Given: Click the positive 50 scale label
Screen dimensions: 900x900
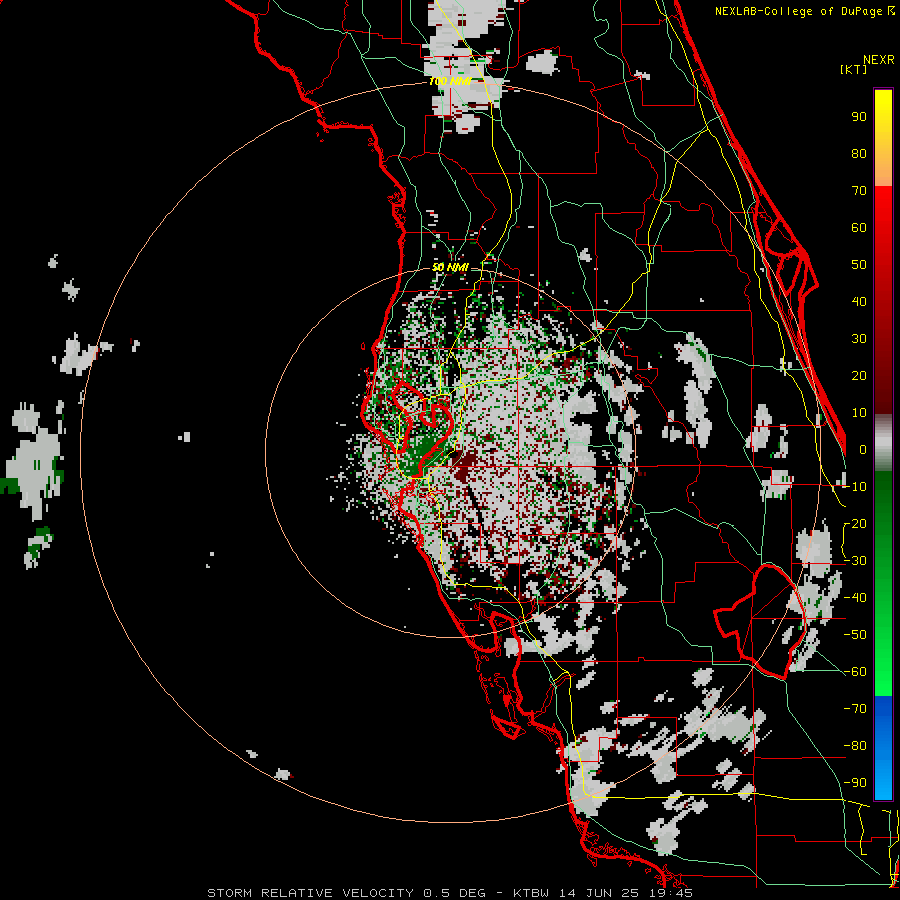Looking at the screenshot, I should click(859, 265).
